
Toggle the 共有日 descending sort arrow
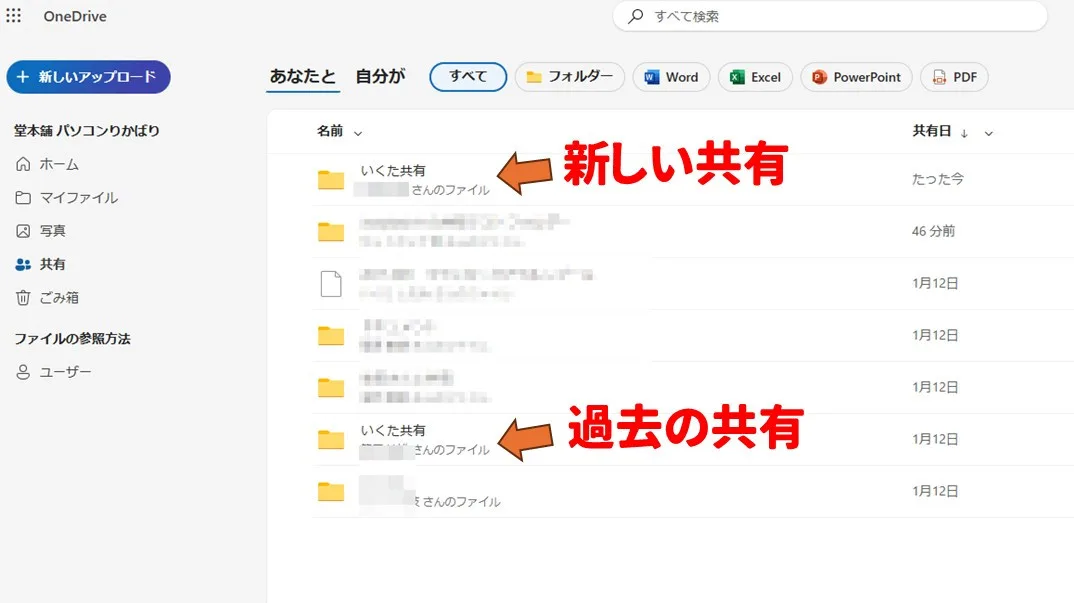click(964, 131)
